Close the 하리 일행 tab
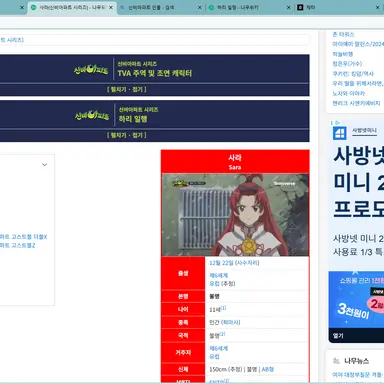Viewport: 384px width, 384px height. [x=289, y=7]
